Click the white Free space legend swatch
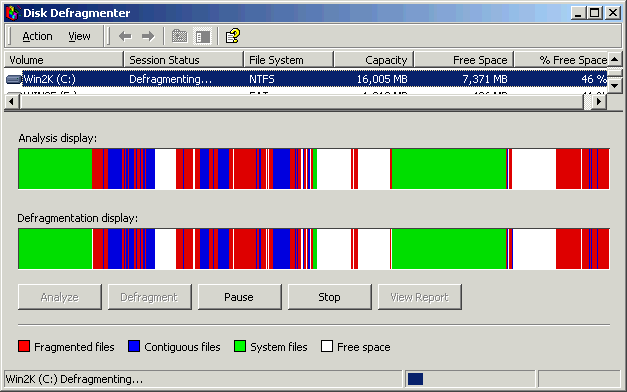The image size is (627, 392). (327, 346)
